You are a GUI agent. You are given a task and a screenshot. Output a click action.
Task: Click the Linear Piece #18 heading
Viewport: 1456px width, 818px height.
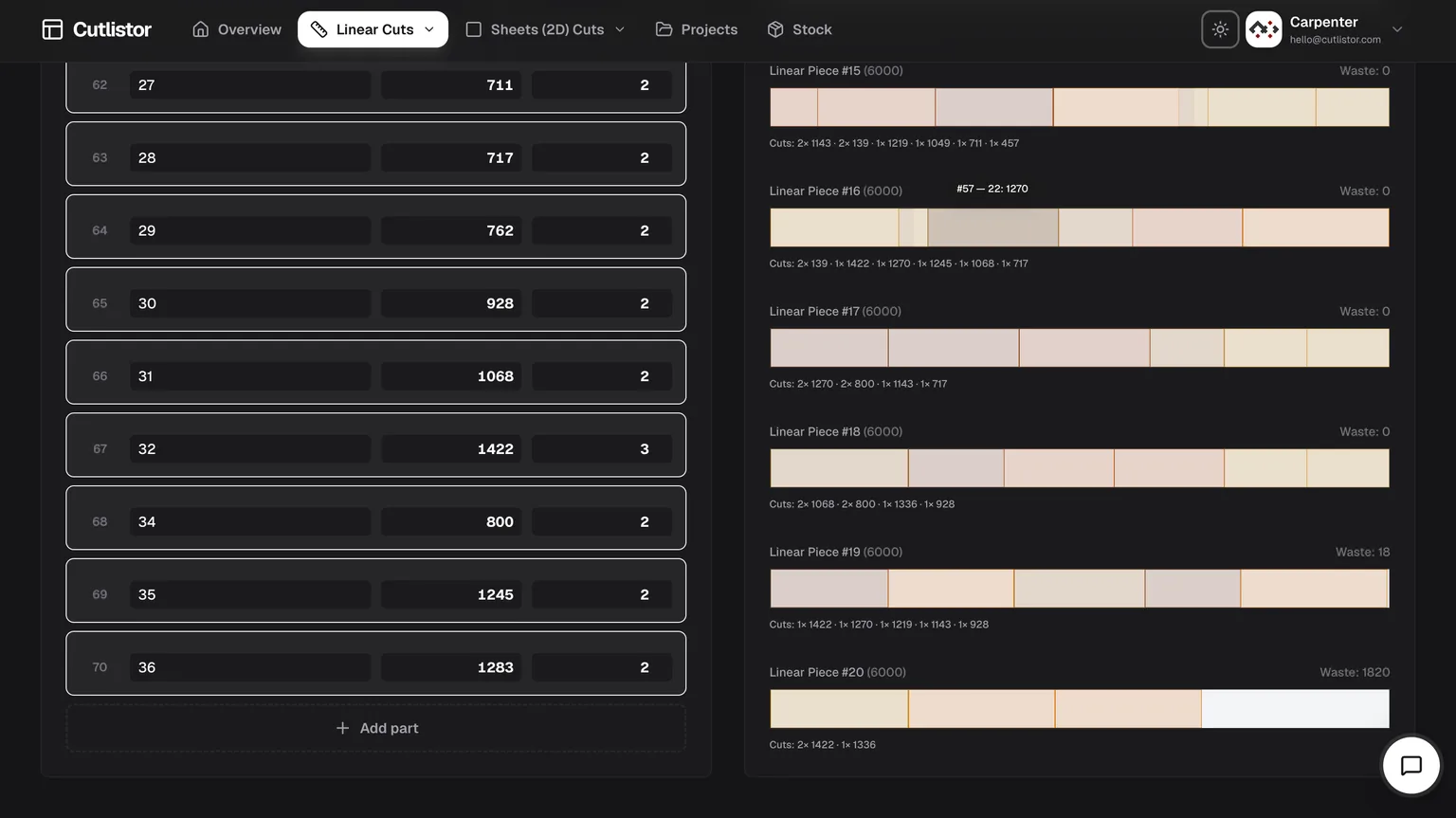point(835,432)
